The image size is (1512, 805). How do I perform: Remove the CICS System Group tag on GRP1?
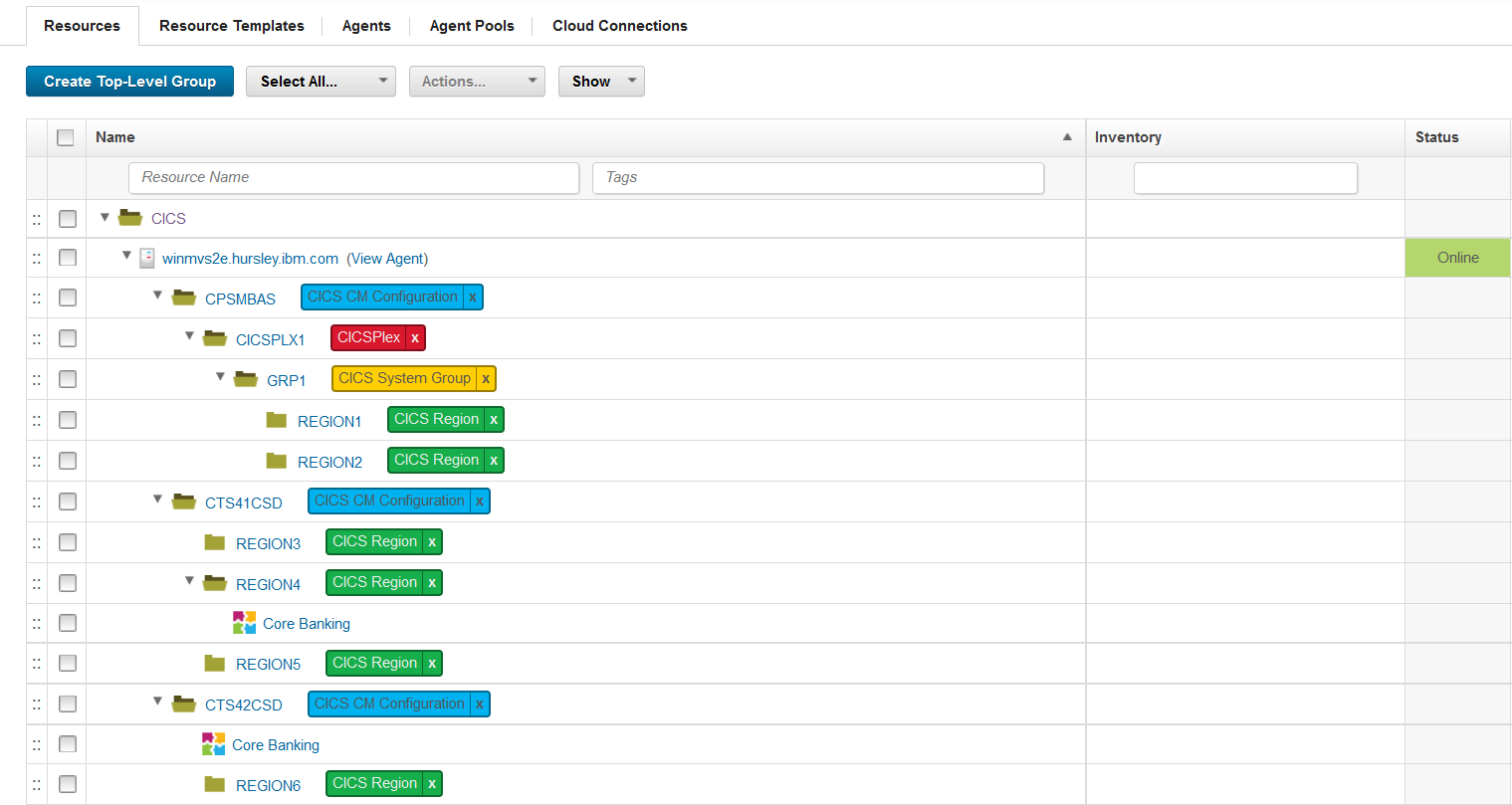click(486, 379)
